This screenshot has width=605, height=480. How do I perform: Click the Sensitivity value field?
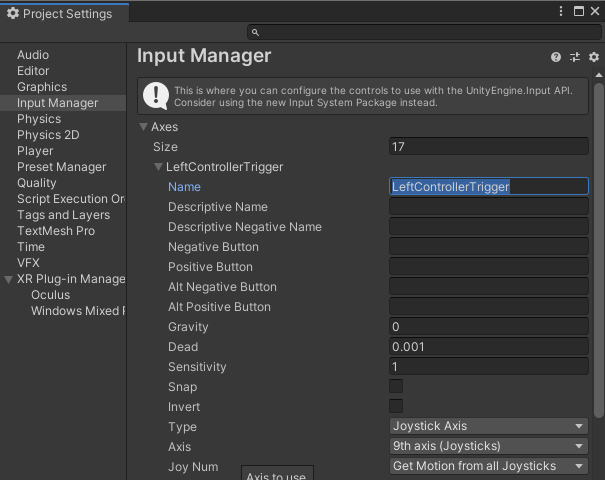click(488, 367)
